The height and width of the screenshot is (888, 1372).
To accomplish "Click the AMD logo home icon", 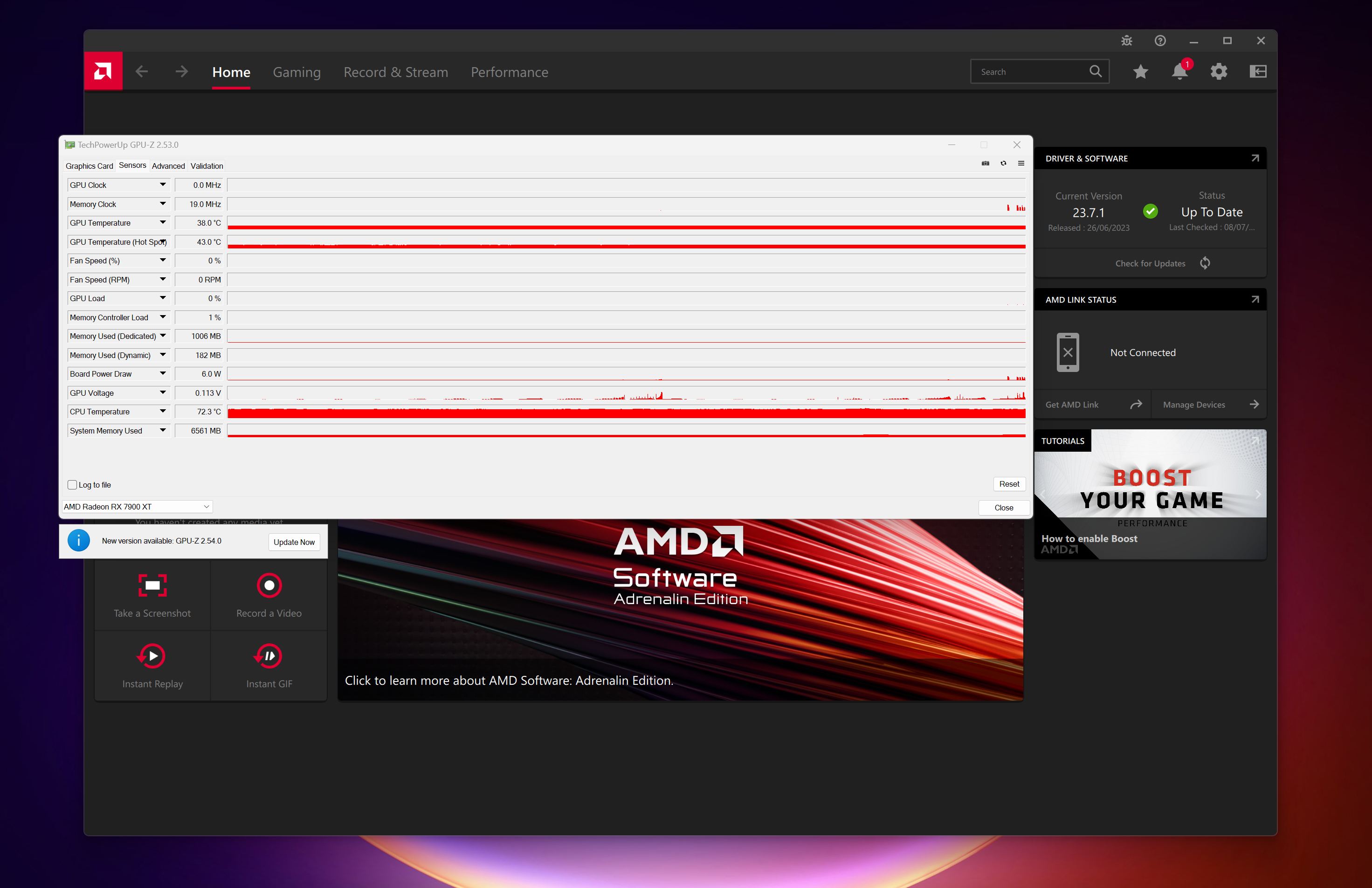I will [x=103, y=71].
